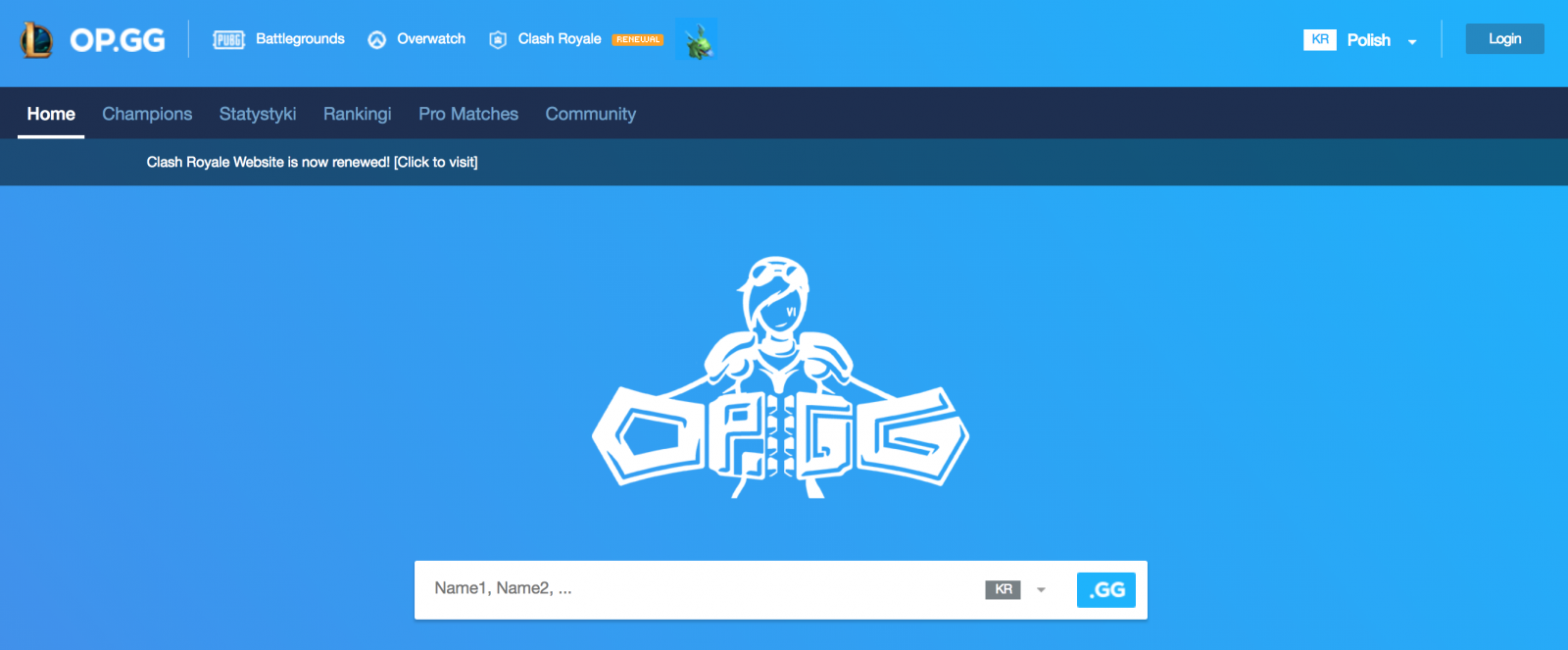Open the Battlegrounds link
Screen dimensions: 1568x650
click(x=300, y=39)
